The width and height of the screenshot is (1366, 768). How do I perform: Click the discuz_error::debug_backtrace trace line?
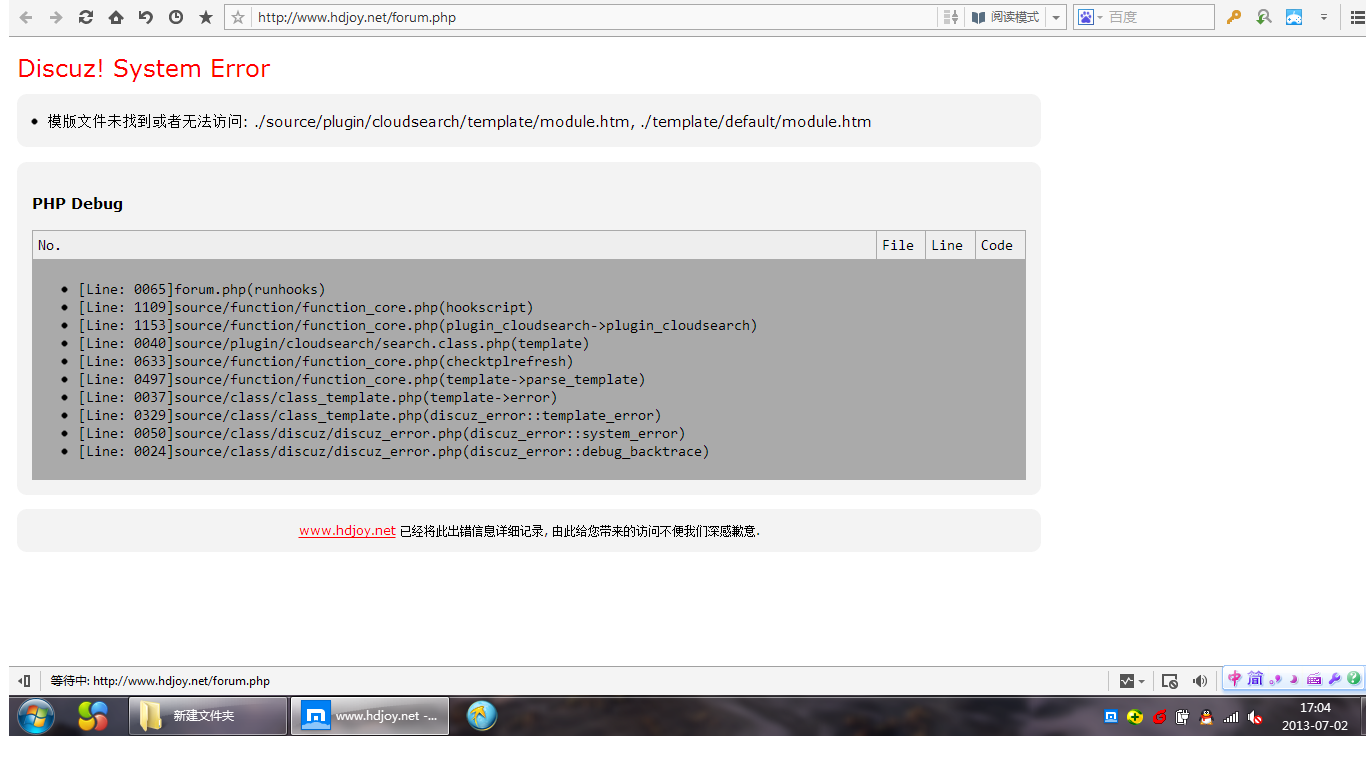394,451
